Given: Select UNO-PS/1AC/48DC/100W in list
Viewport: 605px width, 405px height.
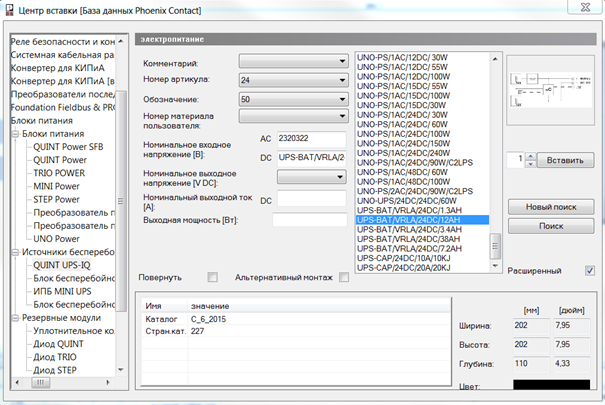Looking at the screenshot, I should coord(404,181).
